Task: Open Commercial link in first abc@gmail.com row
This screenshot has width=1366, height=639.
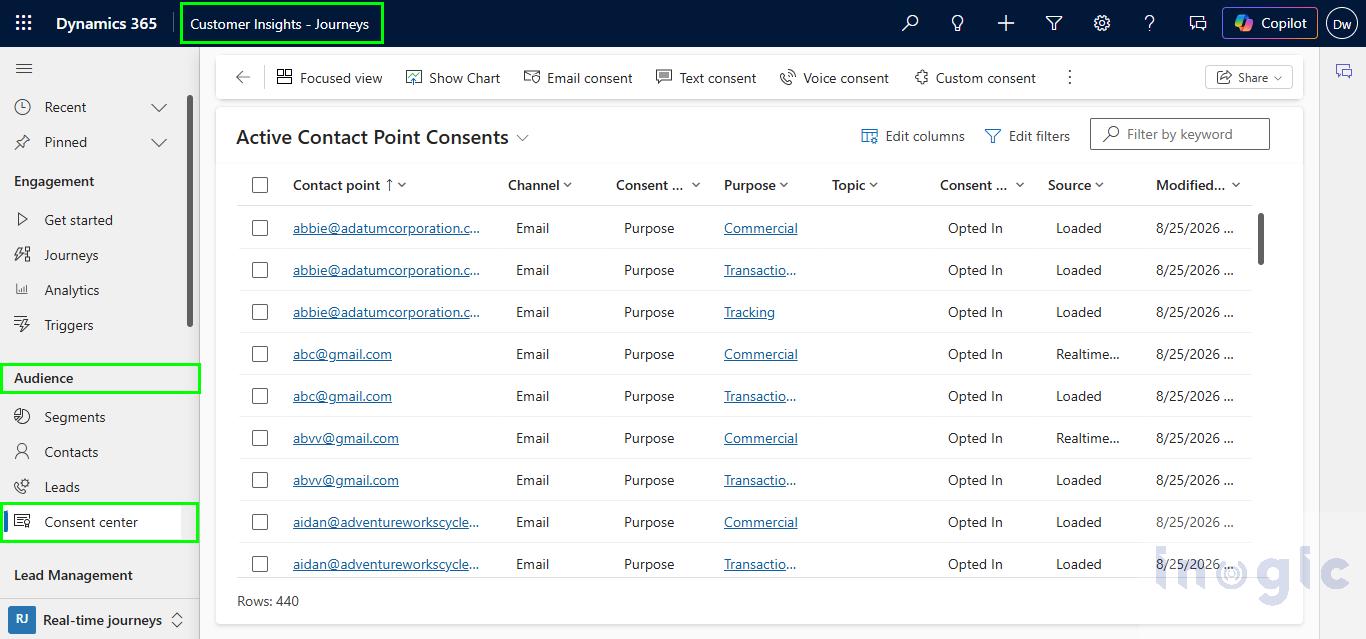Action: pyautogui.click(x=760, y=354)
